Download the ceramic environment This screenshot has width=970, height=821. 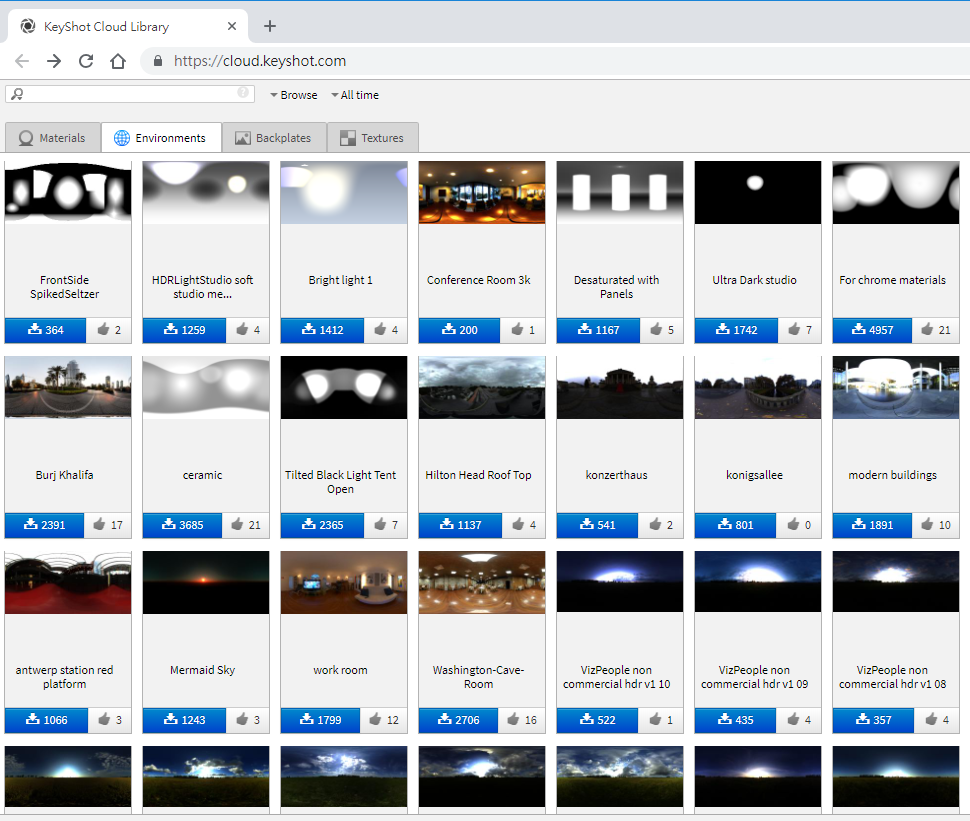point(182,525)
